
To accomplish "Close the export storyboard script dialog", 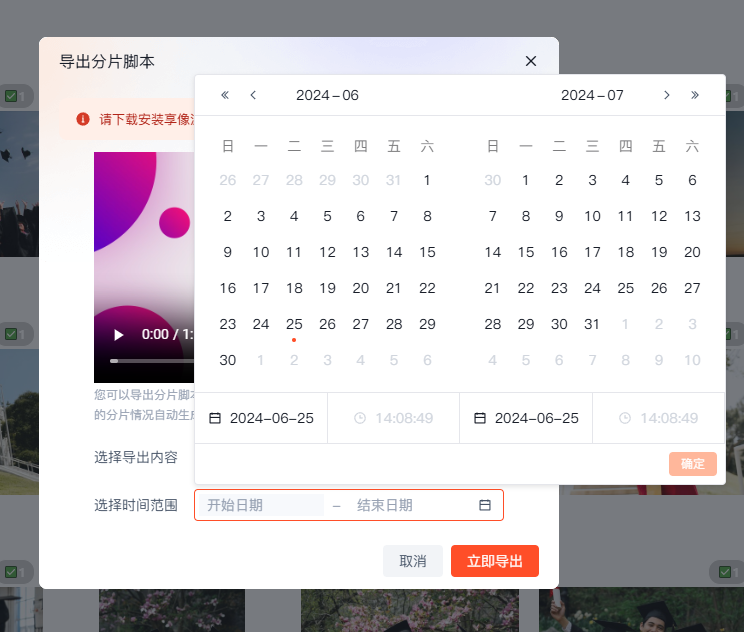I will click(531, 61).
